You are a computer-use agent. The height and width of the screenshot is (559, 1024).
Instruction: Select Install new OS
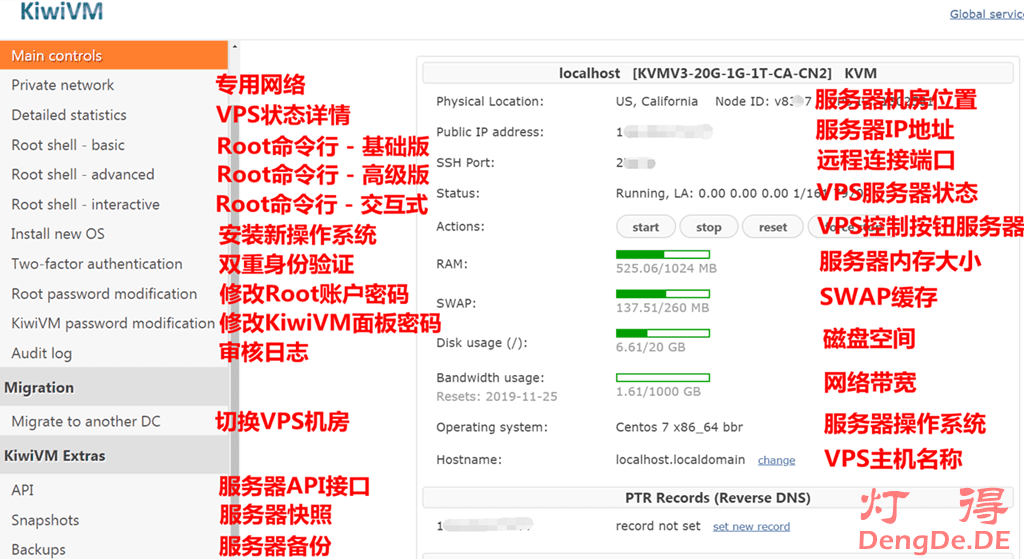[57, 234]
